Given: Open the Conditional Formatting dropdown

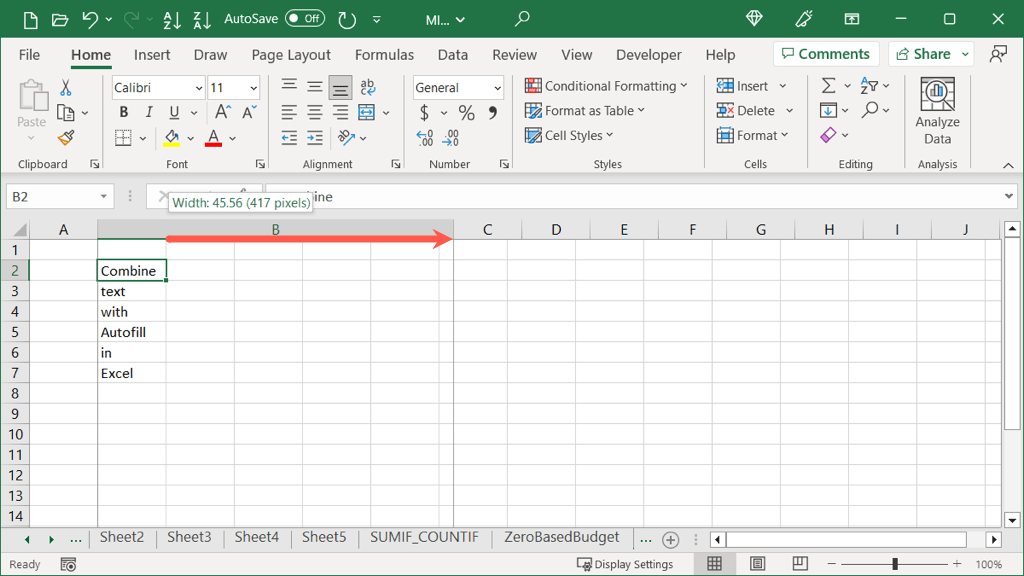Looking at the screenshot, I should click(606, 86).
